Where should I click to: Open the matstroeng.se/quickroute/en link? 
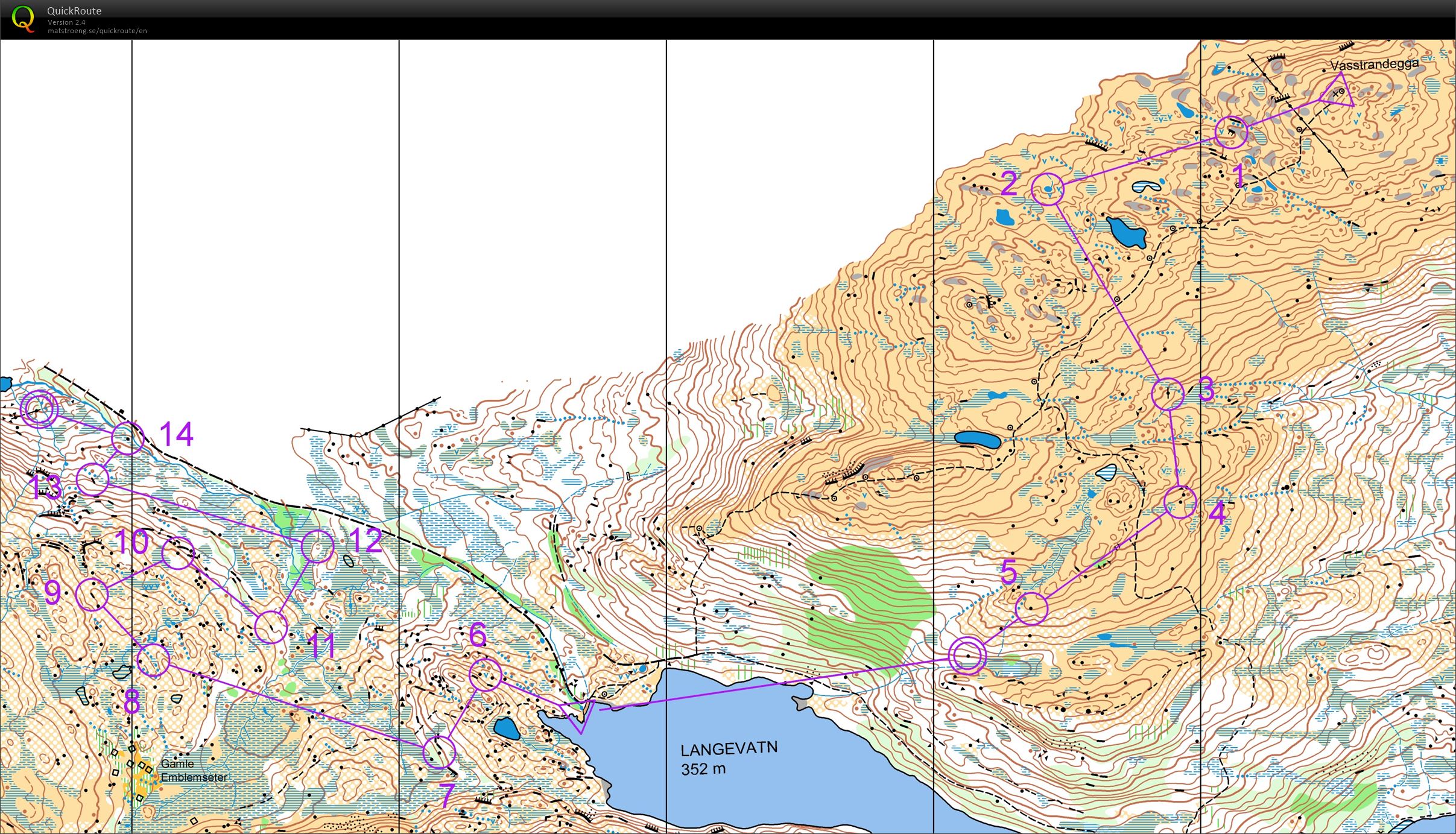(x=97, y=31)
